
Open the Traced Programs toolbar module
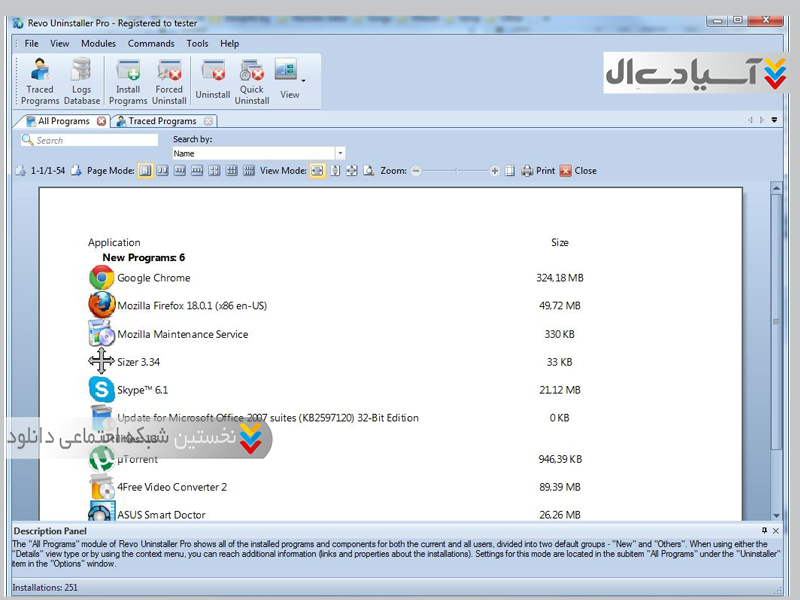[x=40, y=81]
